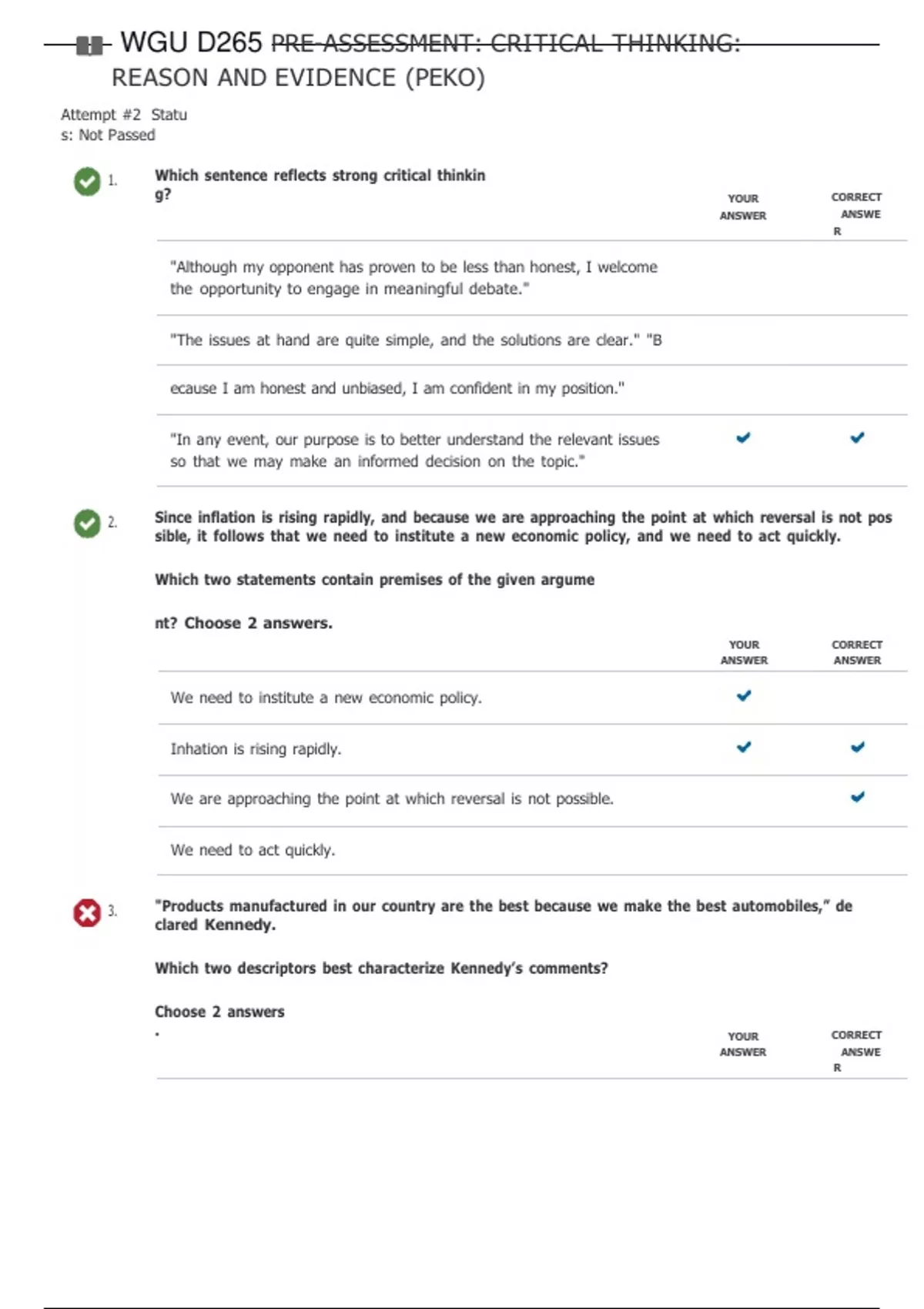
Task: Click question 1's checkmark in Correct Answer column
Action: pyautogui.click(x=857, y=438)
